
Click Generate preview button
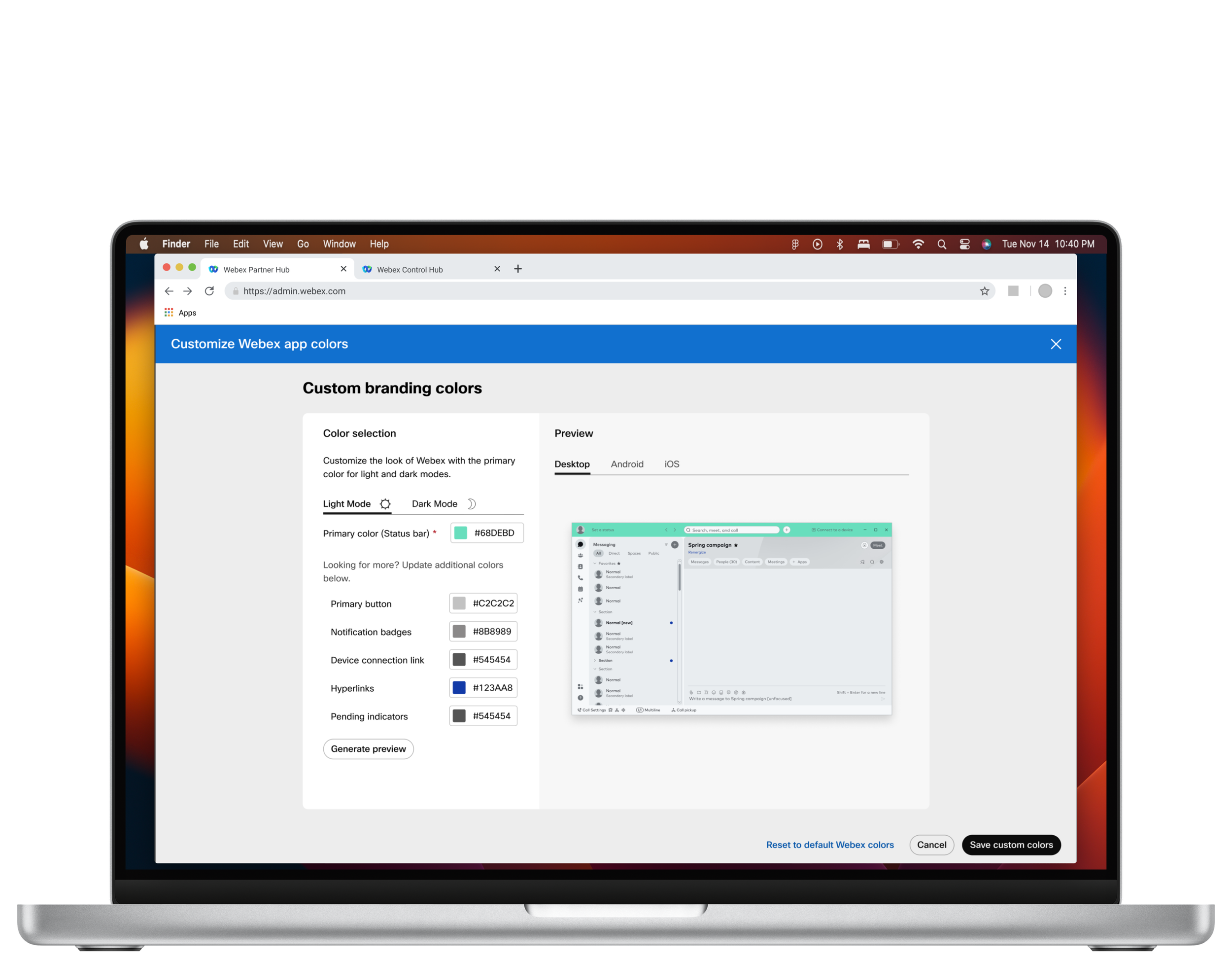[x=368, y=749]
